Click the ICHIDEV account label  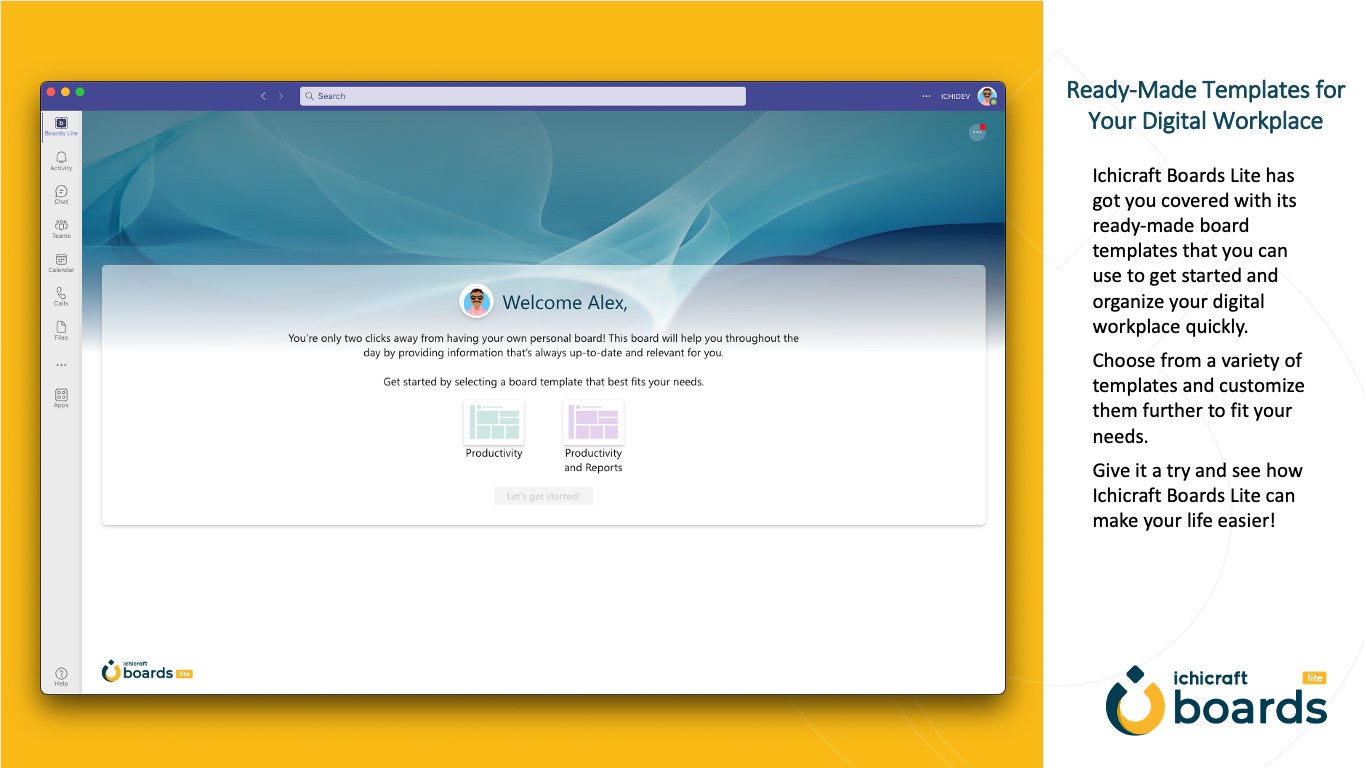click(x=955, y=96)
